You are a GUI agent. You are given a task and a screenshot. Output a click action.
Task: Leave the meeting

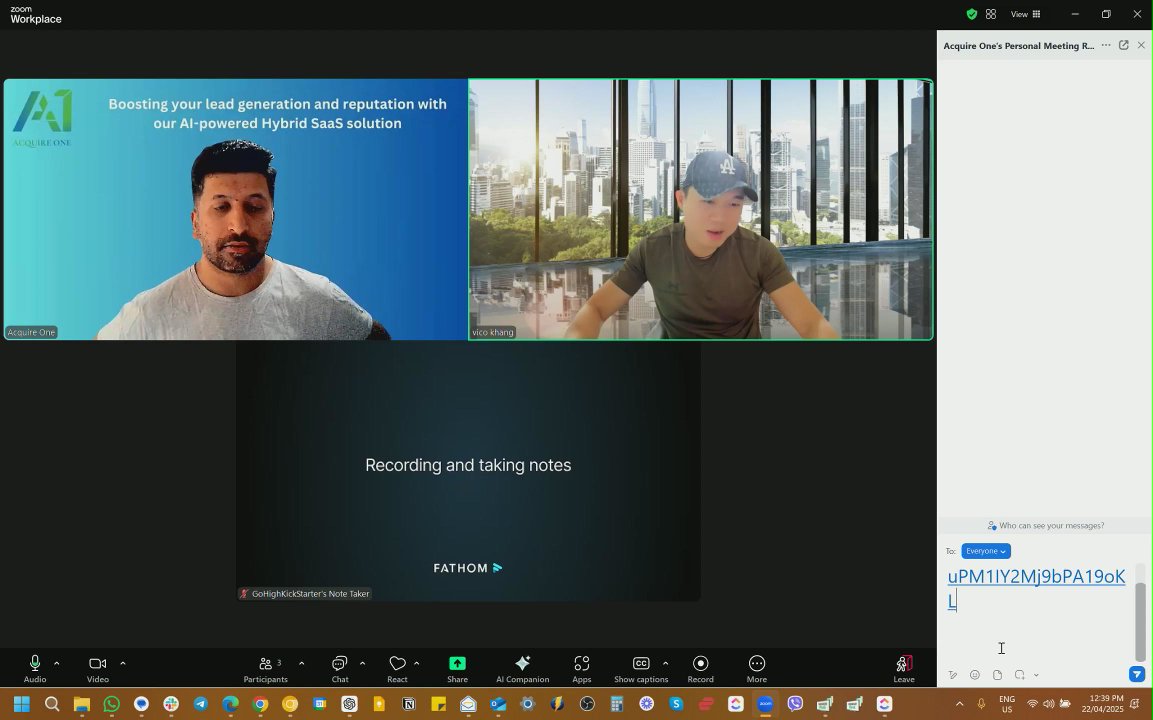point(904,669)
